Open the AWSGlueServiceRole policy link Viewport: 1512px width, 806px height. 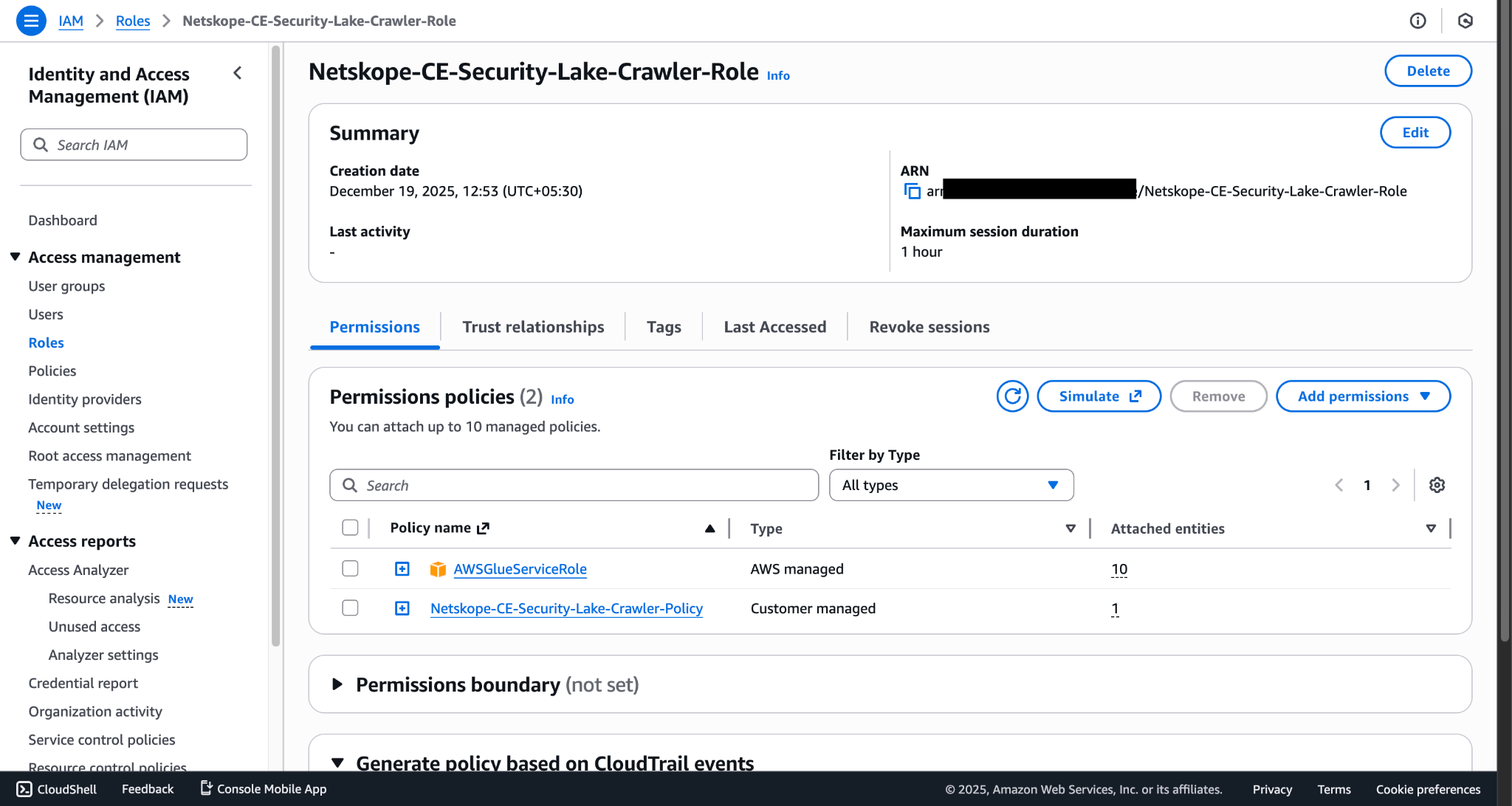(520, 569)
